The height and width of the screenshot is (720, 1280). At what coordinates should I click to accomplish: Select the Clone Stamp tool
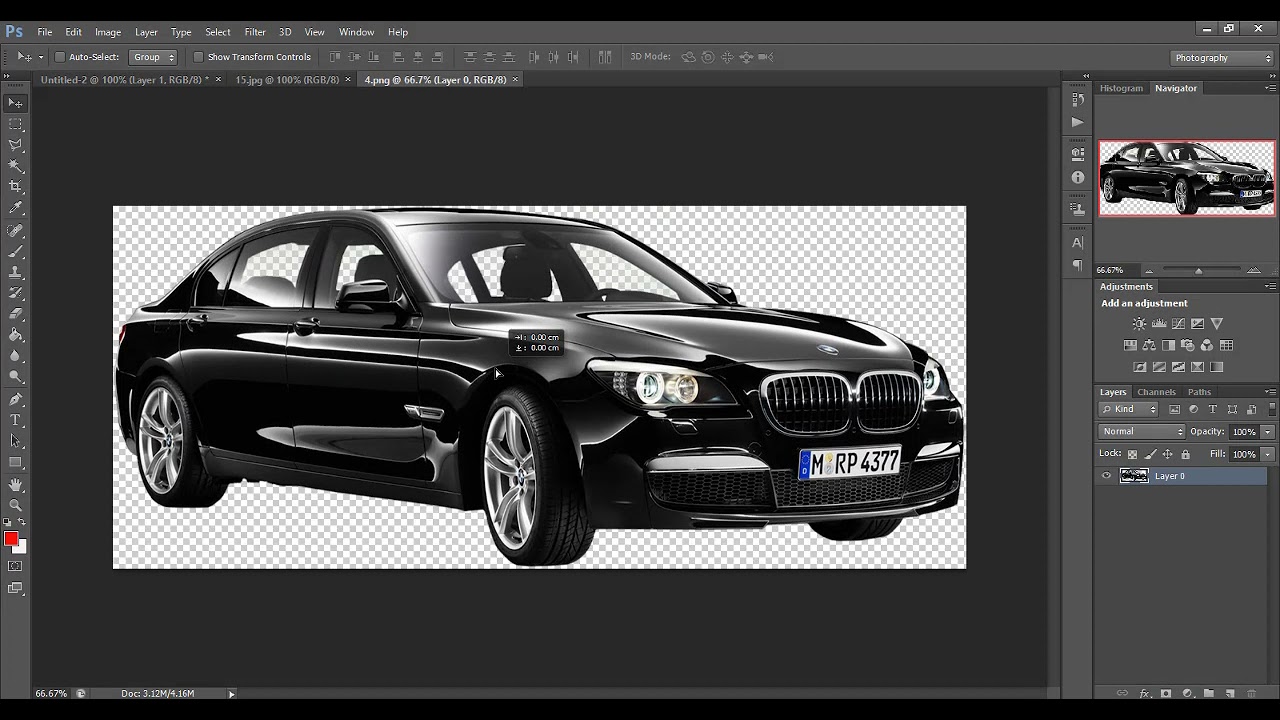tap(16, 272)
